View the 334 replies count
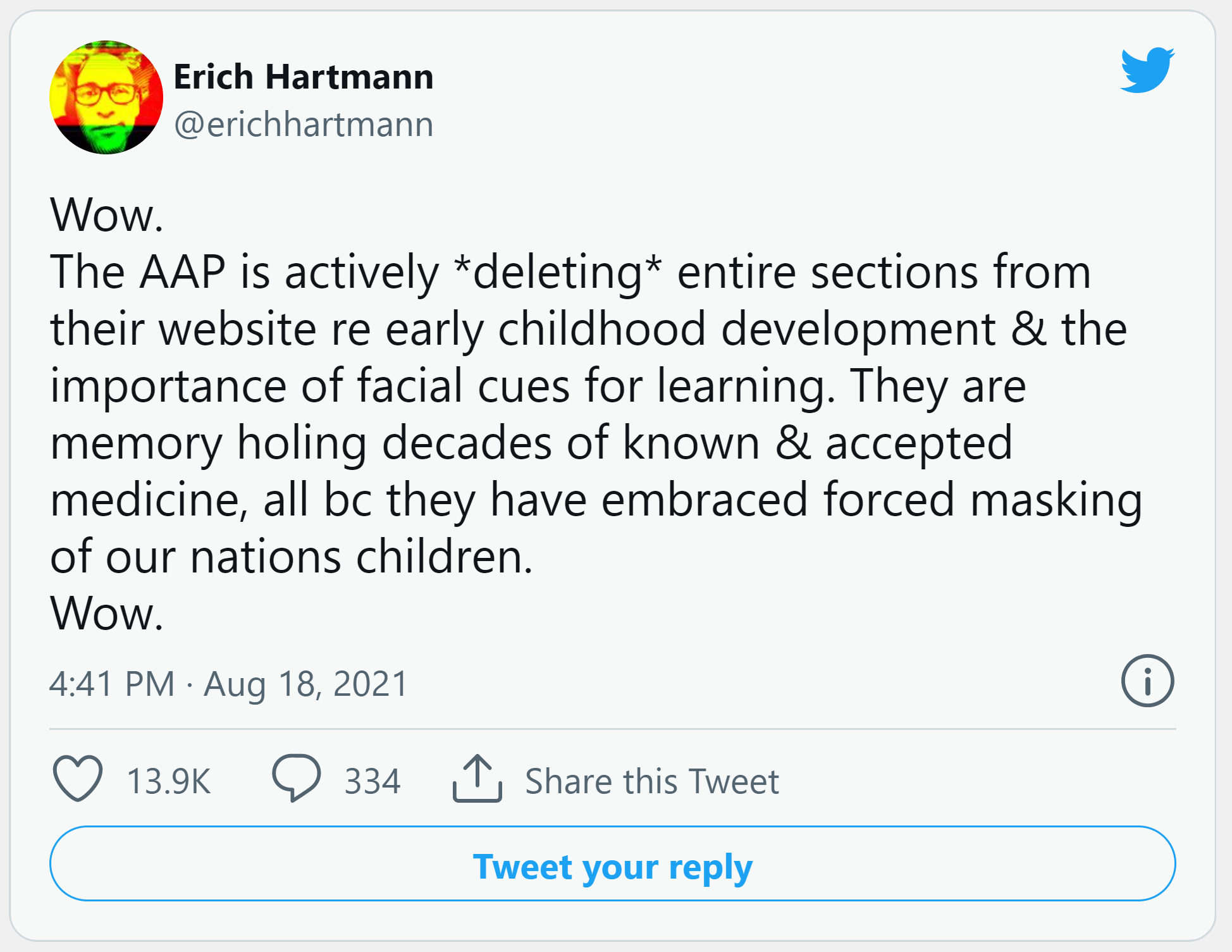 373,781
